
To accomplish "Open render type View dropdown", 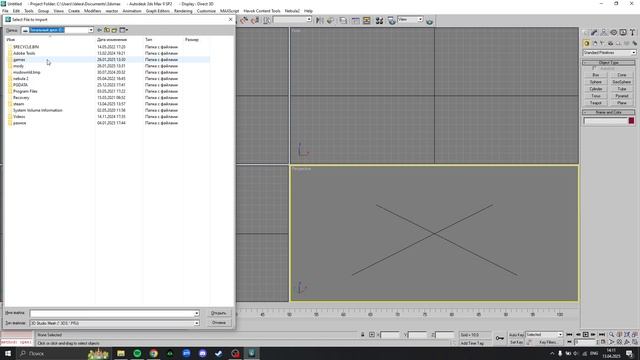I will tap(420, 19).
